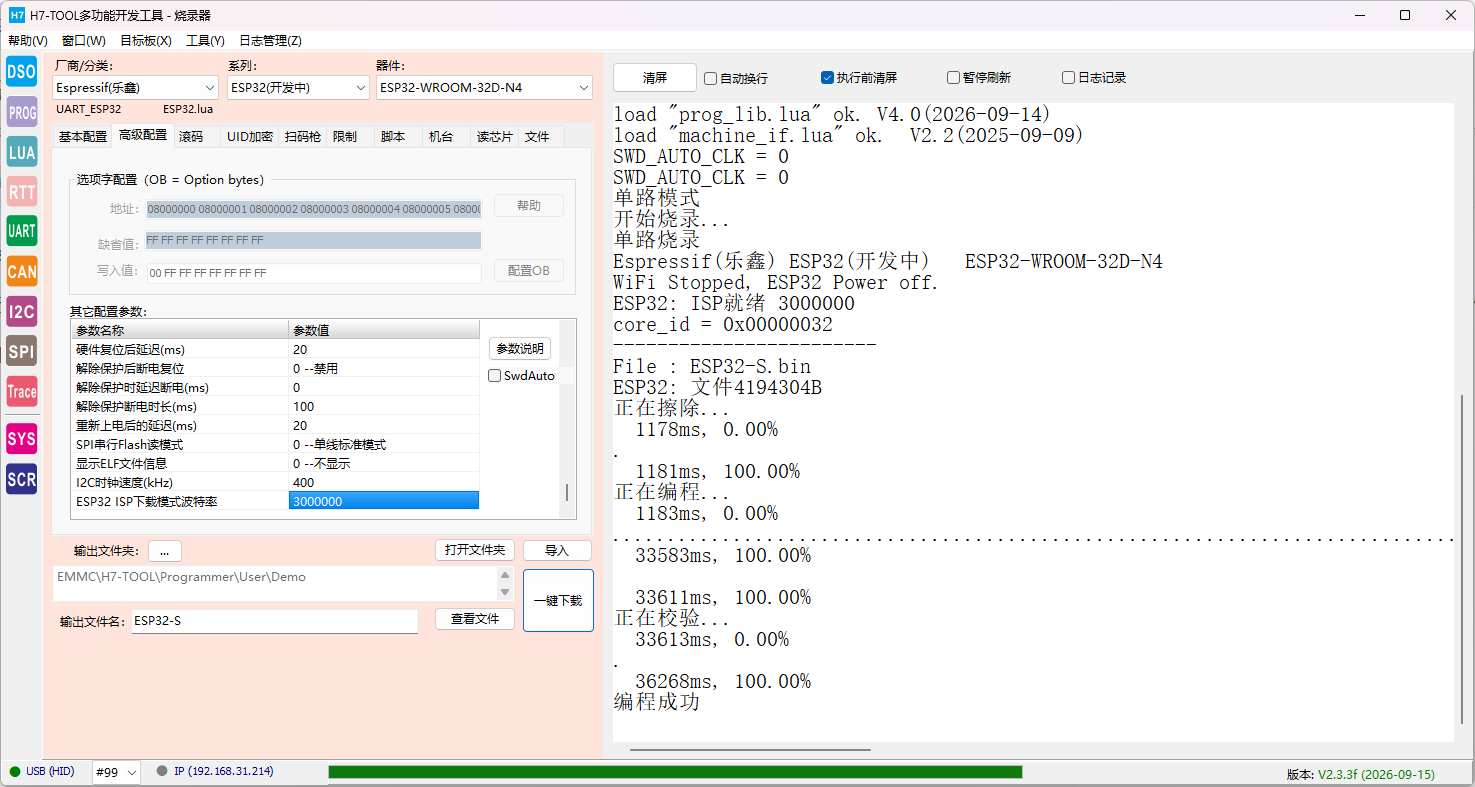The height and width of the screenshot is (787, 1475).
Task: Expand the 系列 ESP32 dropdown
Action: pos(299,88)
